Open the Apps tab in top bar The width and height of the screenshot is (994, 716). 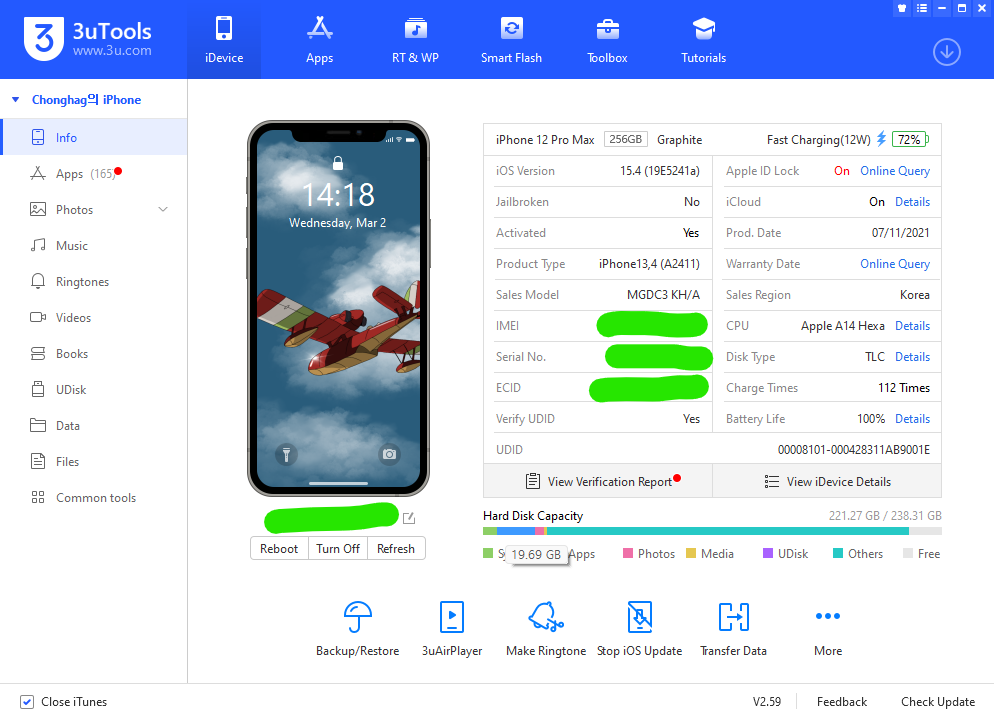320,40
